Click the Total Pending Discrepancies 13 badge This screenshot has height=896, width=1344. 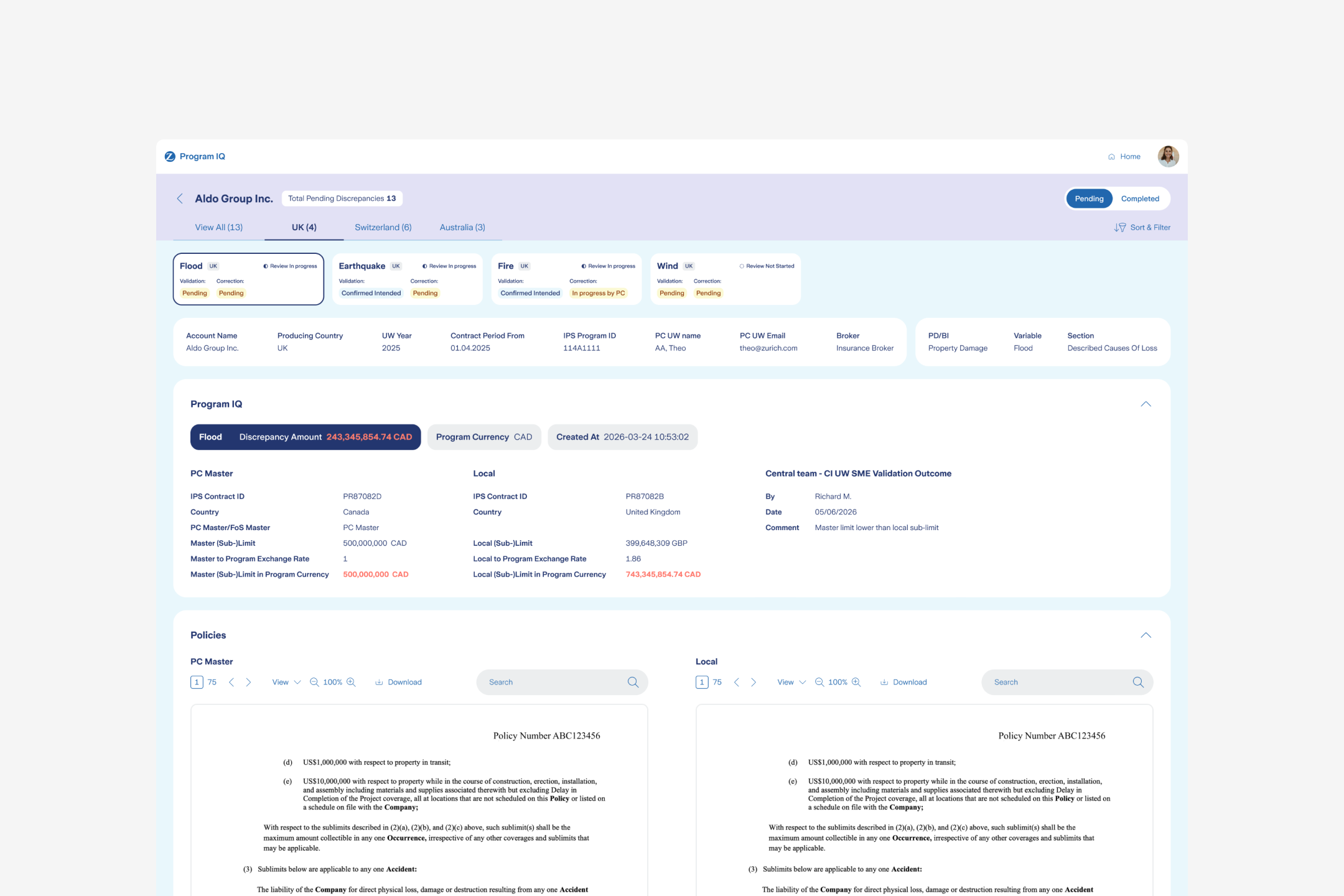[x=342, y=198]
